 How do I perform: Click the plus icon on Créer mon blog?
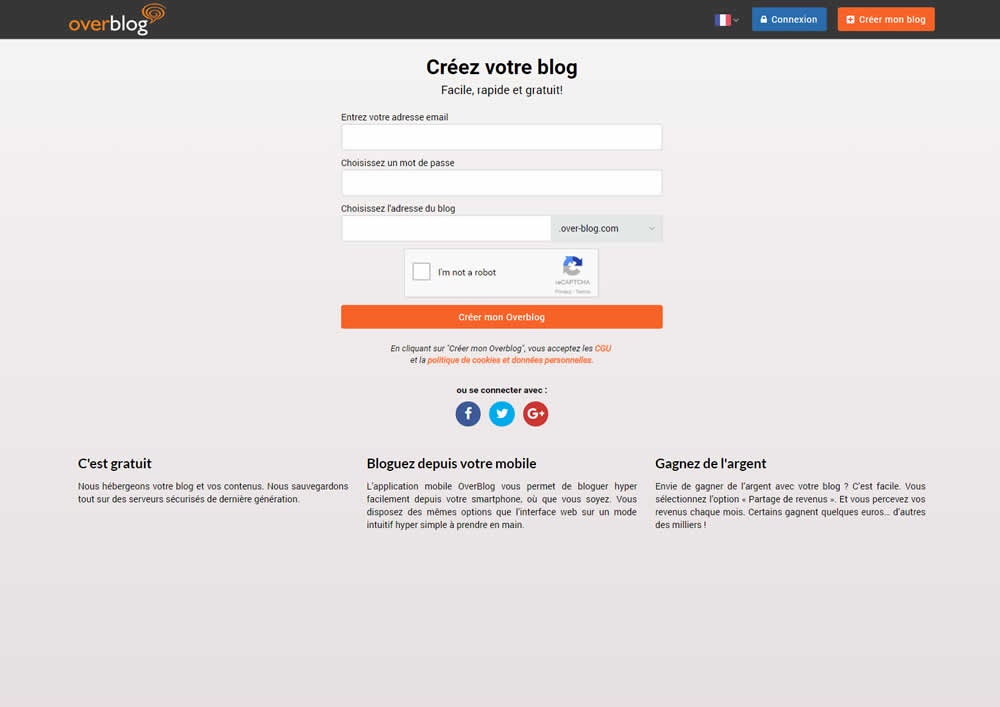pyautogui.click(x=850, y=20)
